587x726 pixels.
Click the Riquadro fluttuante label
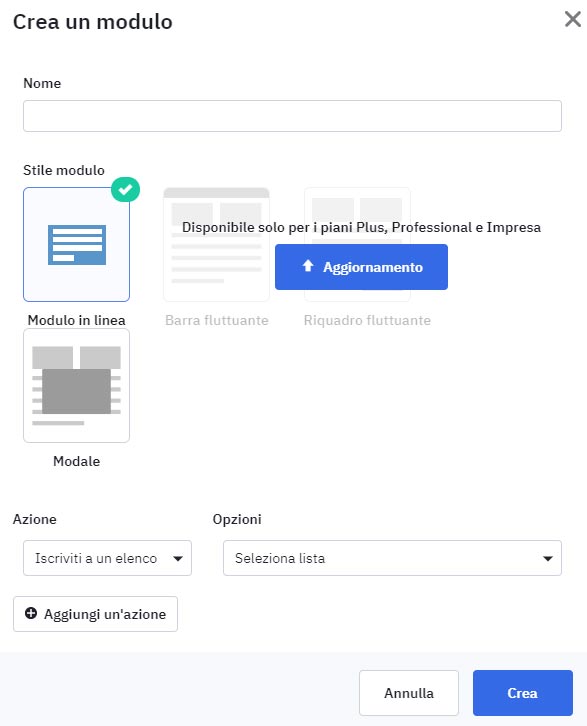[367, 320]
